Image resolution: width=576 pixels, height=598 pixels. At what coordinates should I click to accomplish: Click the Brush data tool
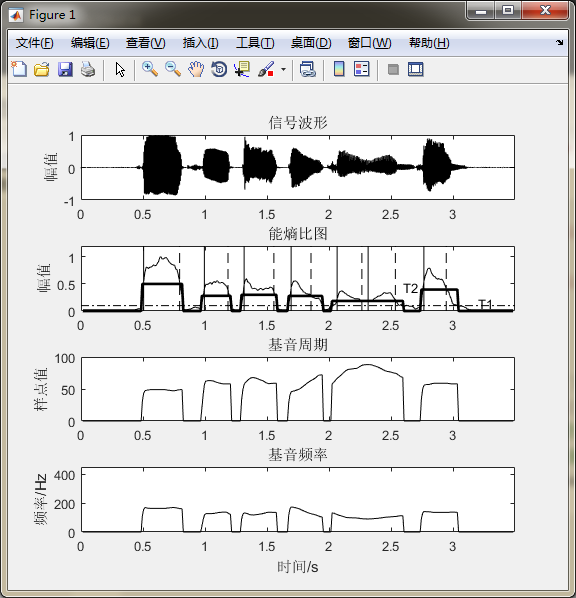[x=266, y=70]
